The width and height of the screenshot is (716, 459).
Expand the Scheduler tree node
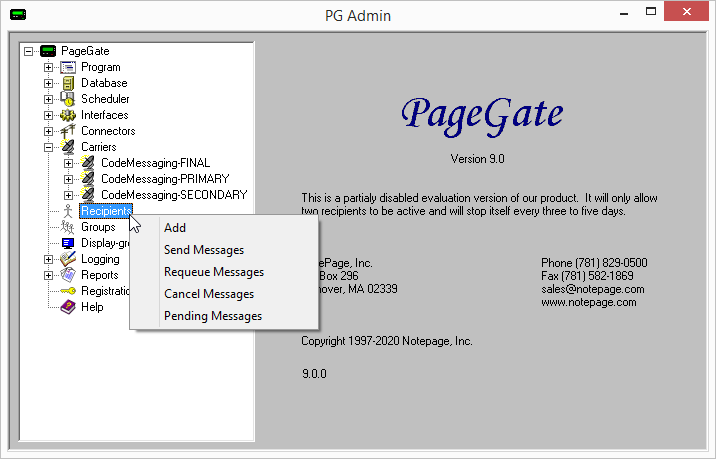48,100
